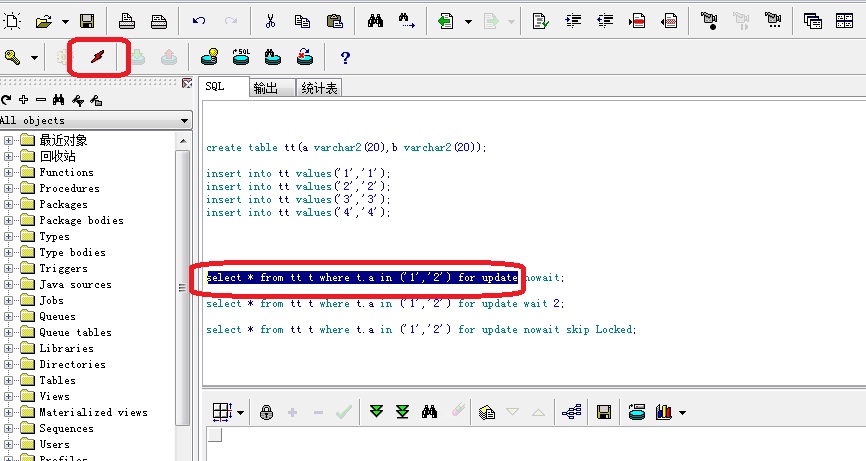Click the document with green checkmark icon

(541, 21)
